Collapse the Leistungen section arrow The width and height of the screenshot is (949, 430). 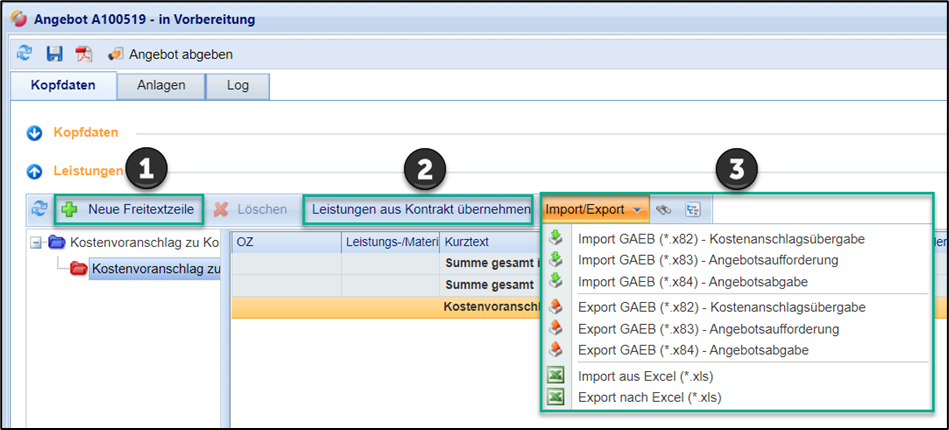35,171
